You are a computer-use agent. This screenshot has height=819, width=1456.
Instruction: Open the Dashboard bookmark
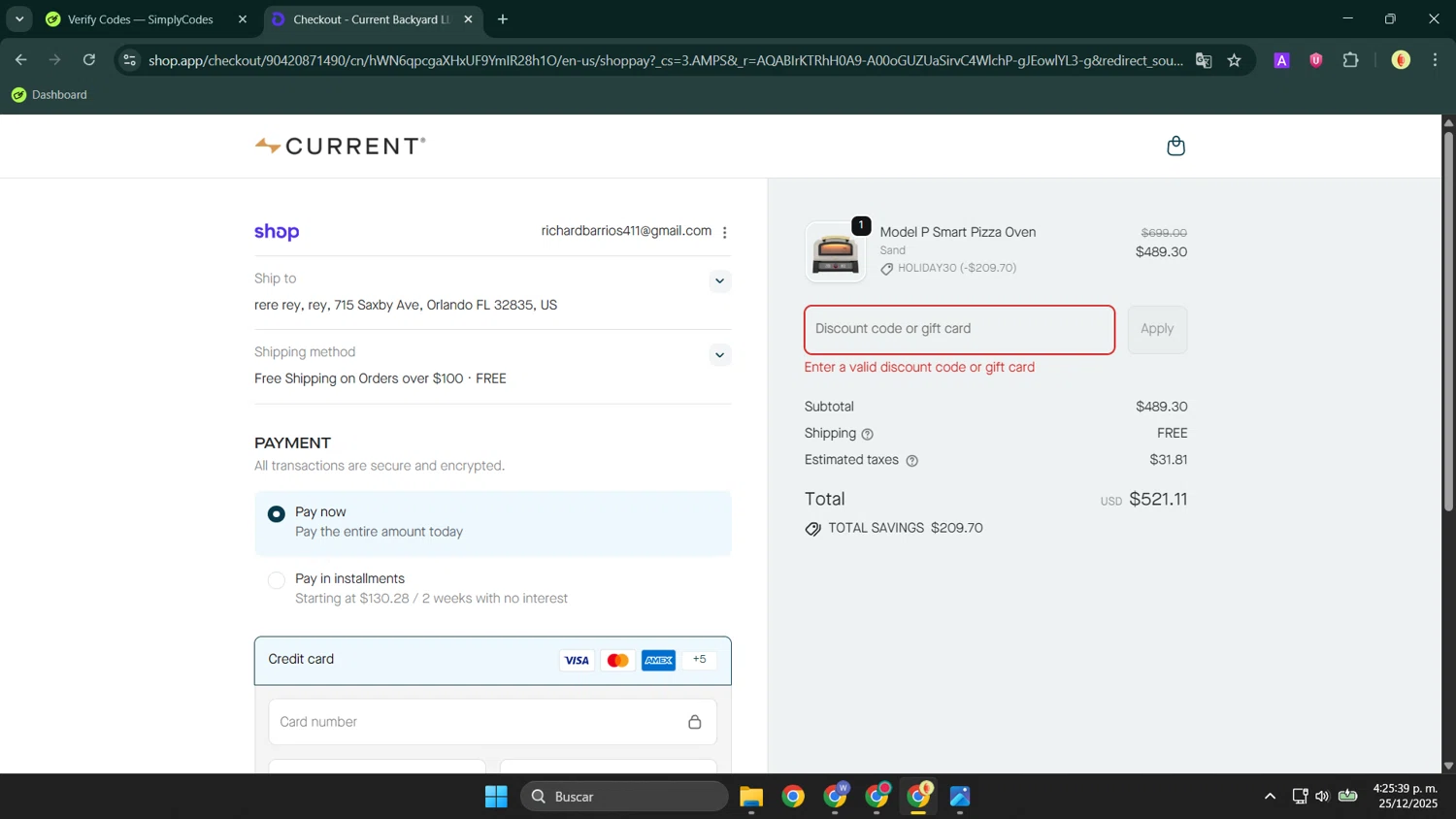click(x=50, y=95)
